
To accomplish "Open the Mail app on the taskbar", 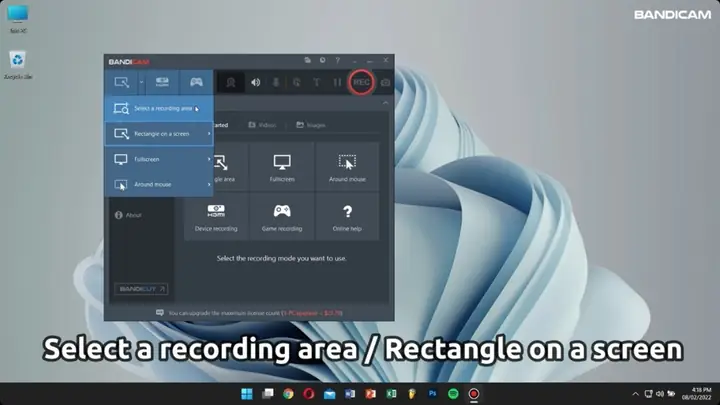I will click(x=329, y=394).
